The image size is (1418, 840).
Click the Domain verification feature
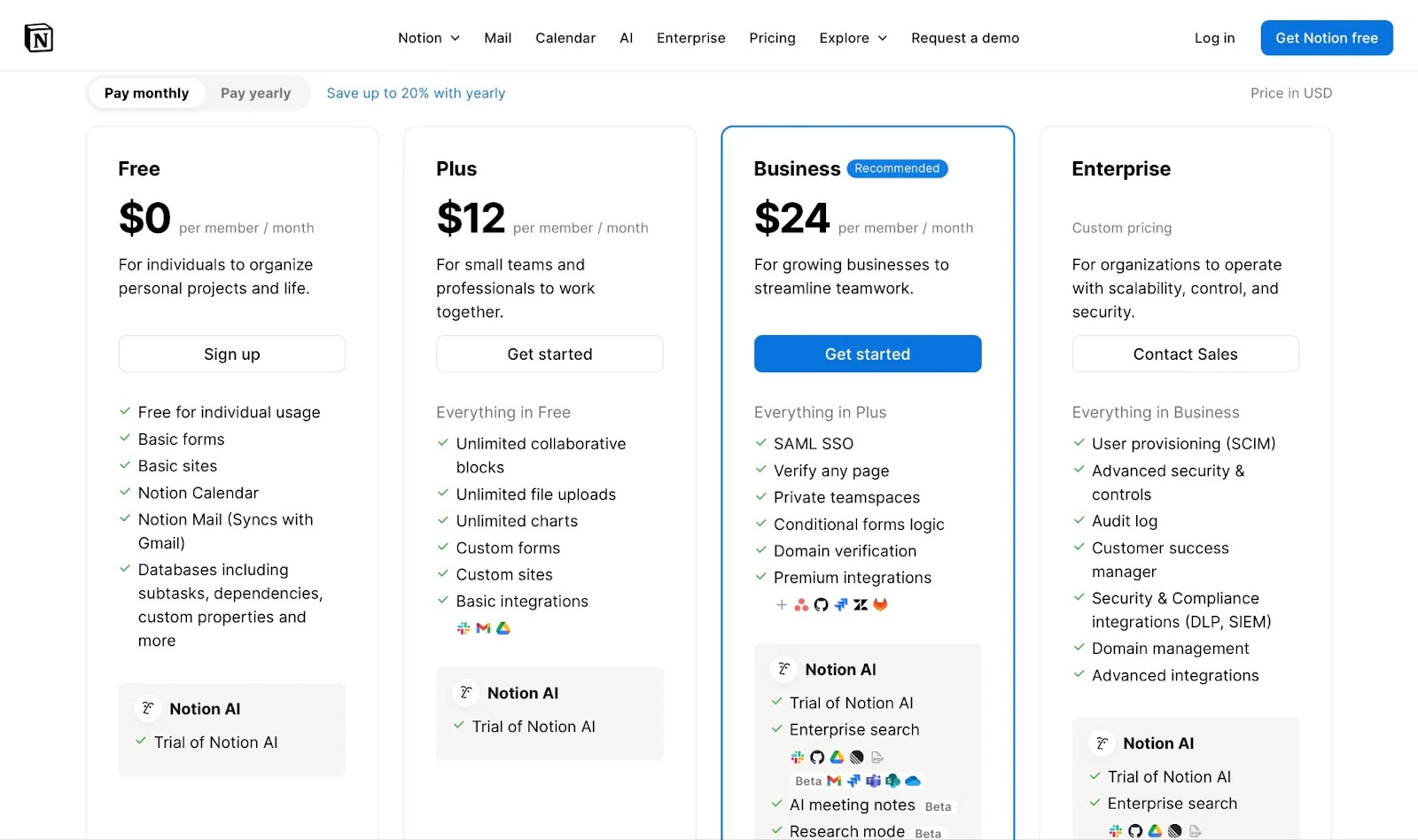[845, 551]
